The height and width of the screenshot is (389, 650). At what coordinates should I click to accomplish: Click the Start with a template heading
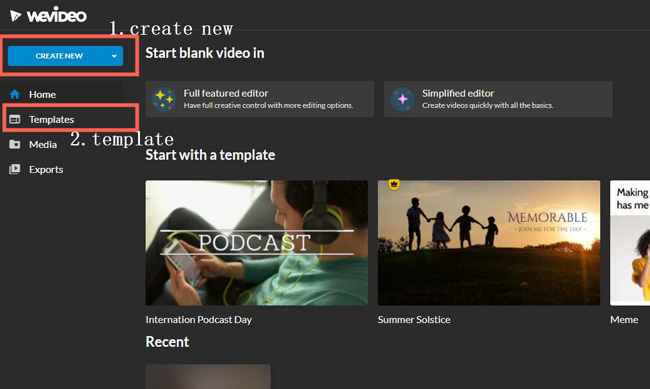210,155
